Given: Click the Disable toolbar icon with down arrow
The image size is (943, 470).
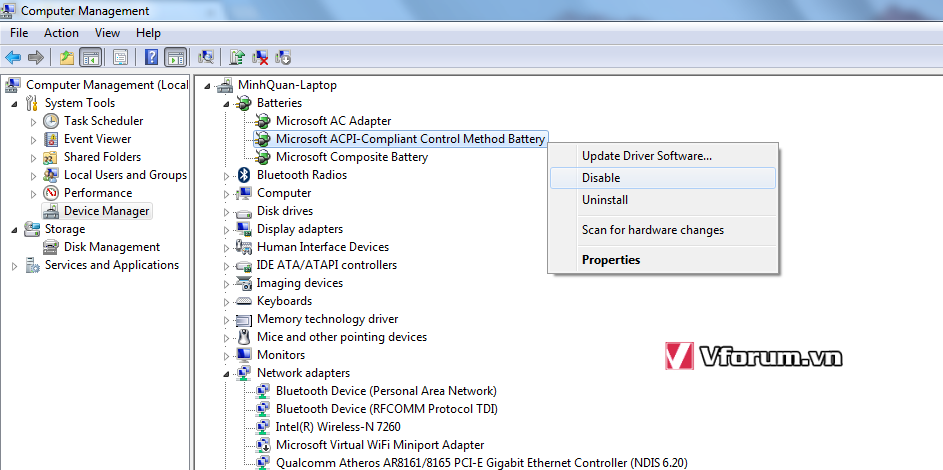Looking at the screenshot, I should (x=283, y=58).
